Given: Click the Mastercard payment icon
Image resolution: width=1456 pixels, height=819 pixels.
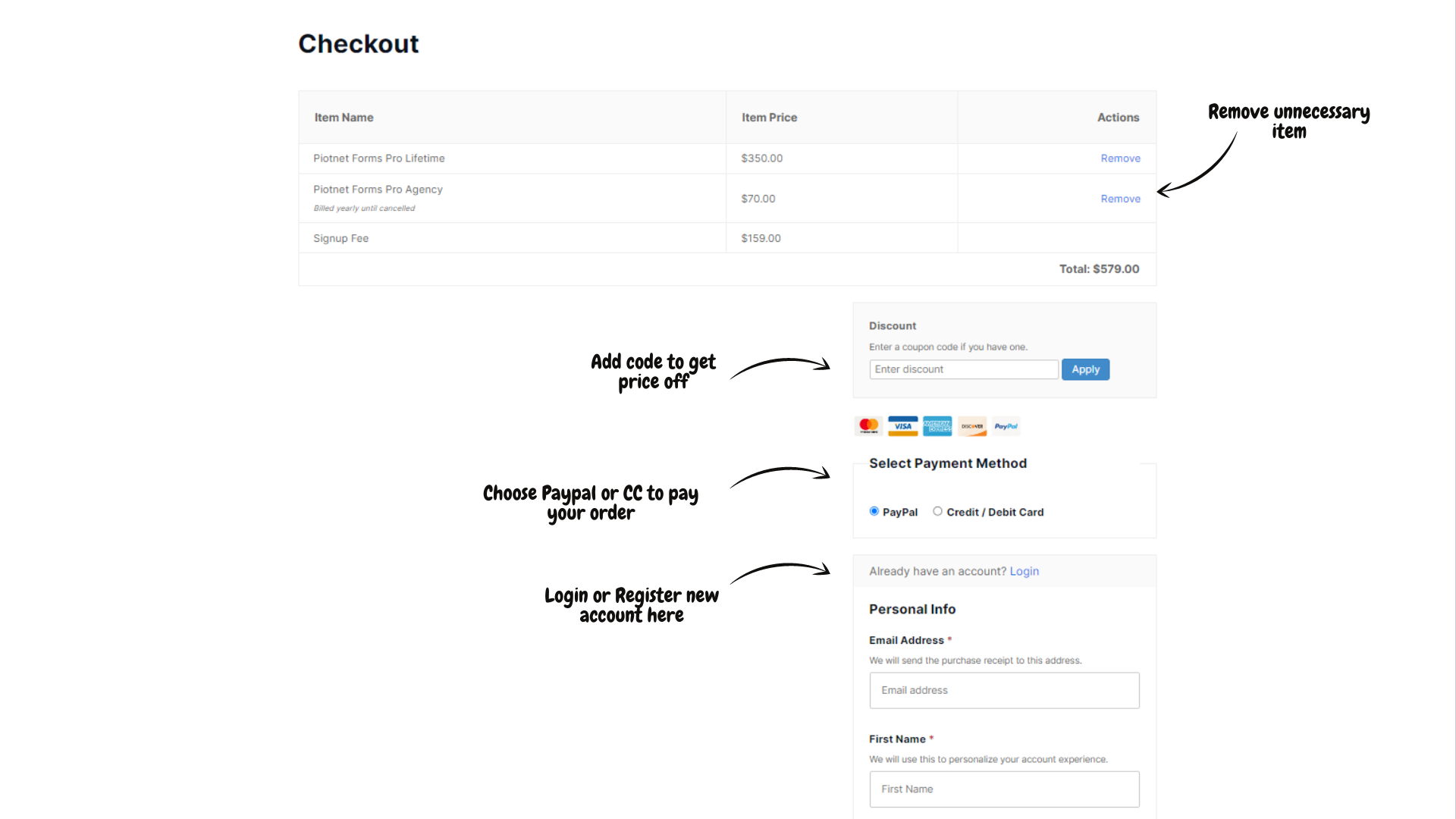Looking at the screenshot, I should click(x=868, y=425).
